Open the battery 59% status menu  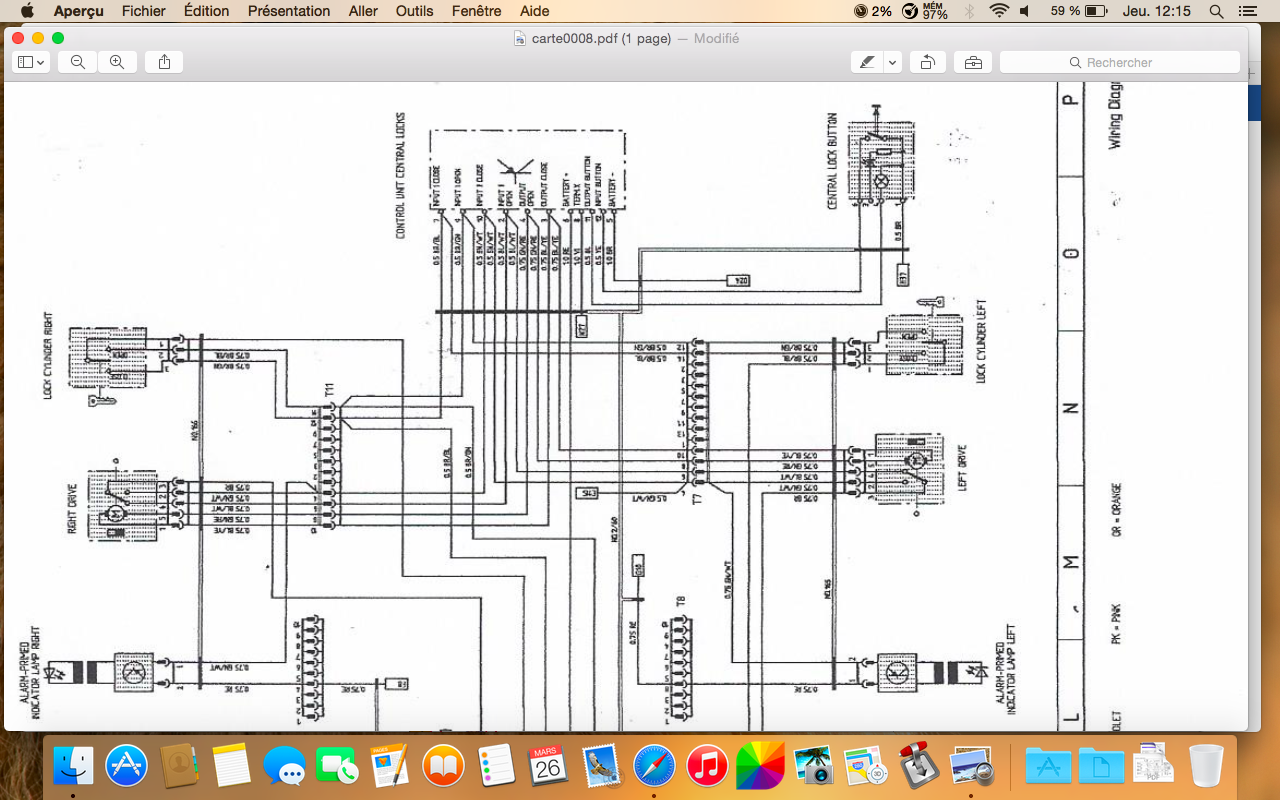[1078, 11]
